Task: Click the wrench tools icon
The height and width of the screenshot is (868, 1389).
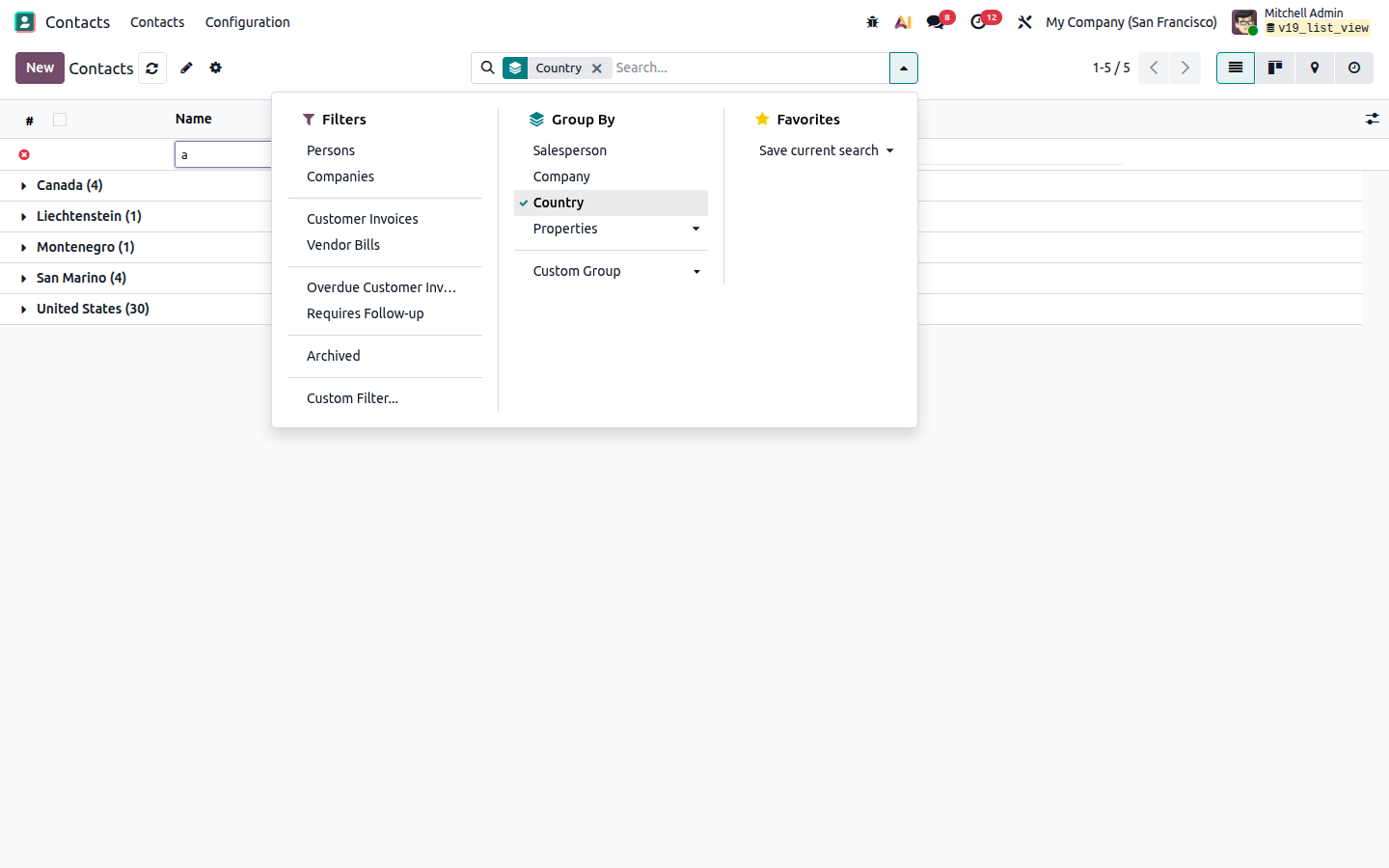Action: click(x=1024, y=21)
